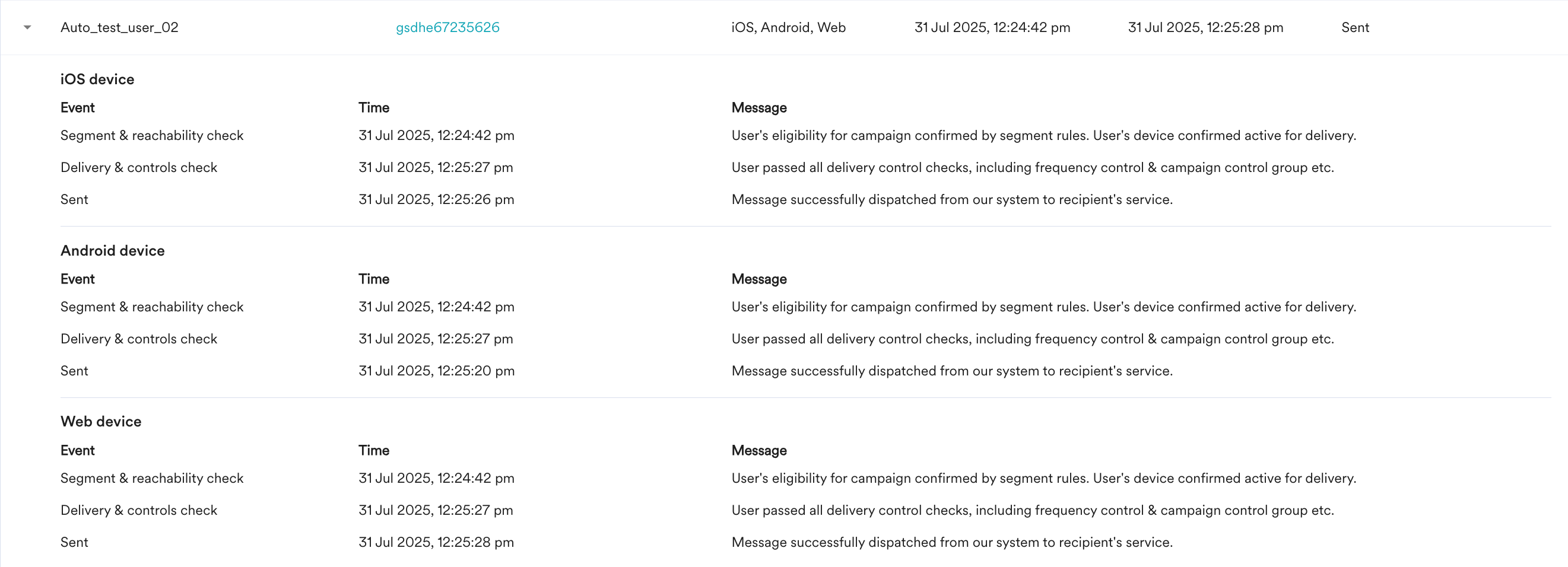
Task: Click the Time column header under Android device
Action: pyautogui.click(x=374, y=279)
